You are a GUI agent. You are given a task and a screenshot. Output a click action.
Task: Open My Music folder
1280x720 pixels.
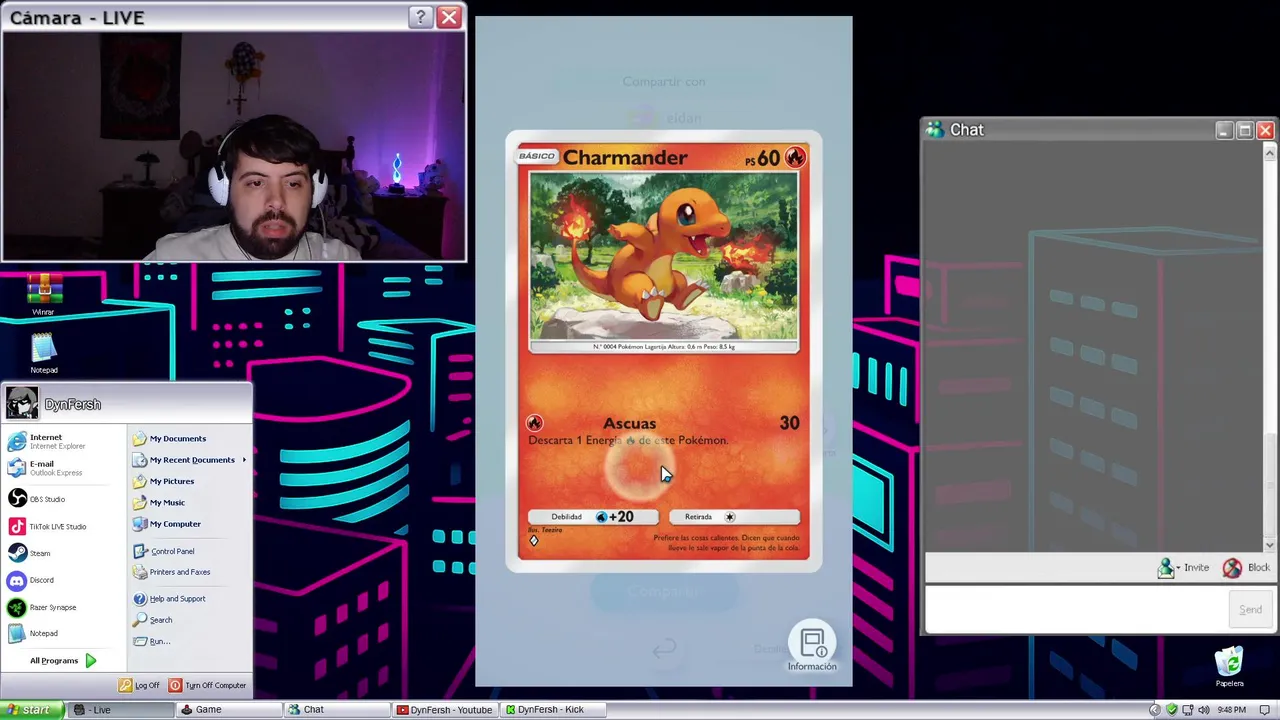(160, 502)
